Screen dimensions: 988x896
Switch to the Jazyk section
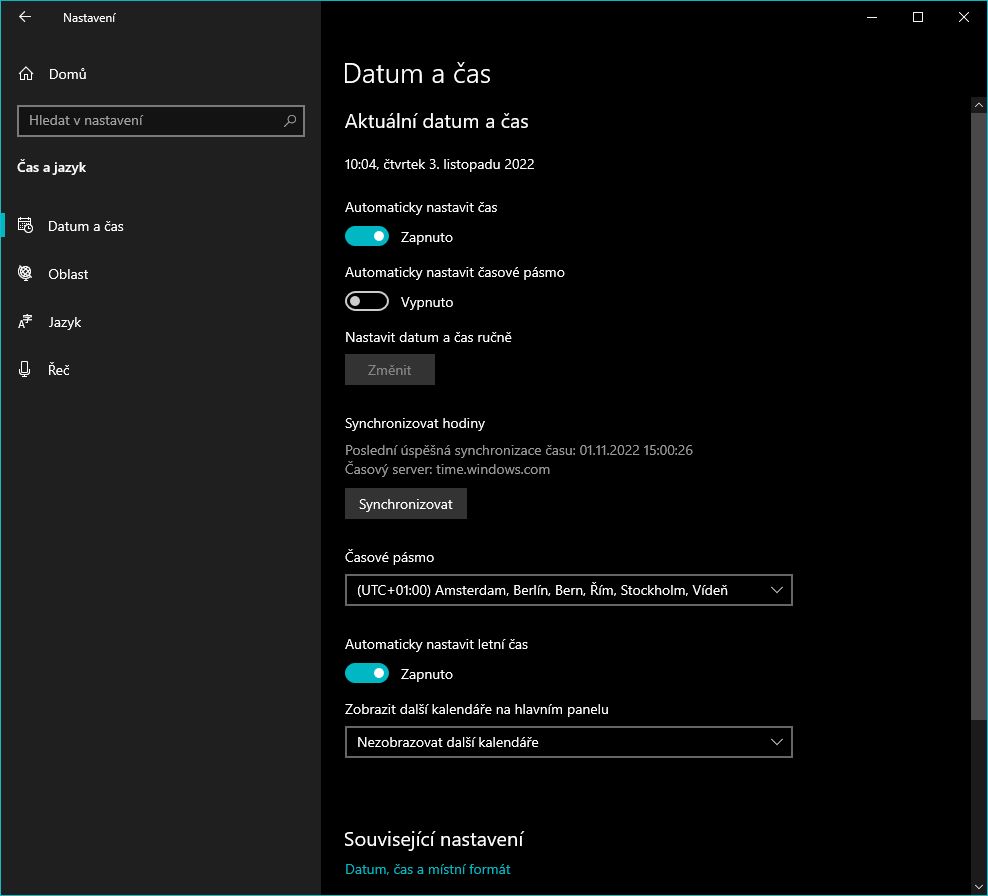click(64, 322)
